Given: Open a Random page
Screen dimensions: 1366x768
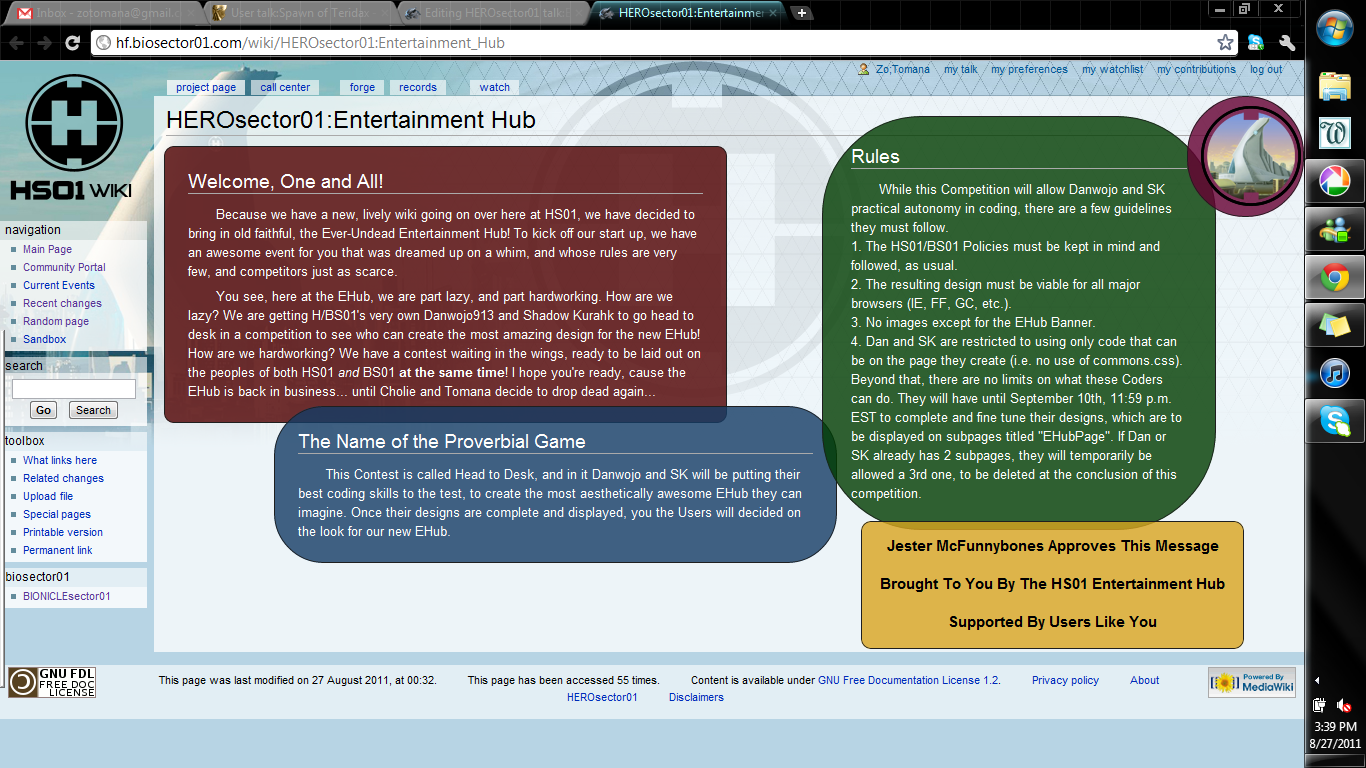Looking at the screenshot, I should pos(56,321).
